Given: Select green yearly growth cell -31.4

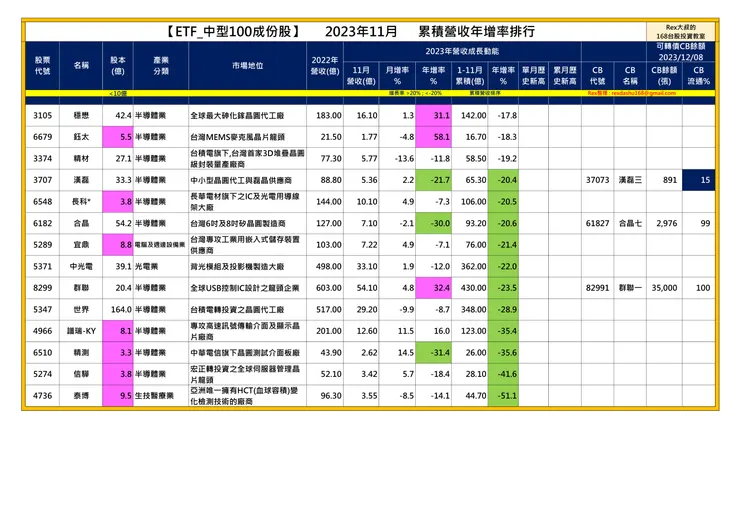Looking at the screenshot, I should click(433, 353).
